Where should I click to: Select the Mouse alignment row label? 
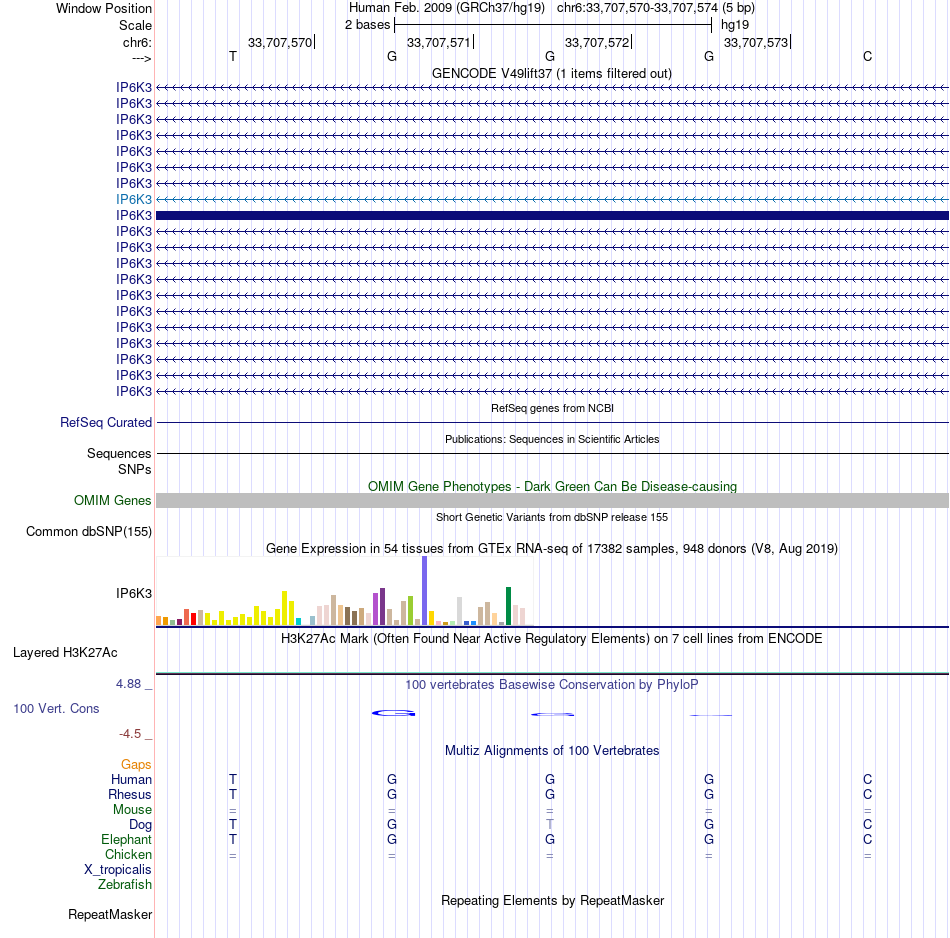pyautogui.click(x=132, y=810)
